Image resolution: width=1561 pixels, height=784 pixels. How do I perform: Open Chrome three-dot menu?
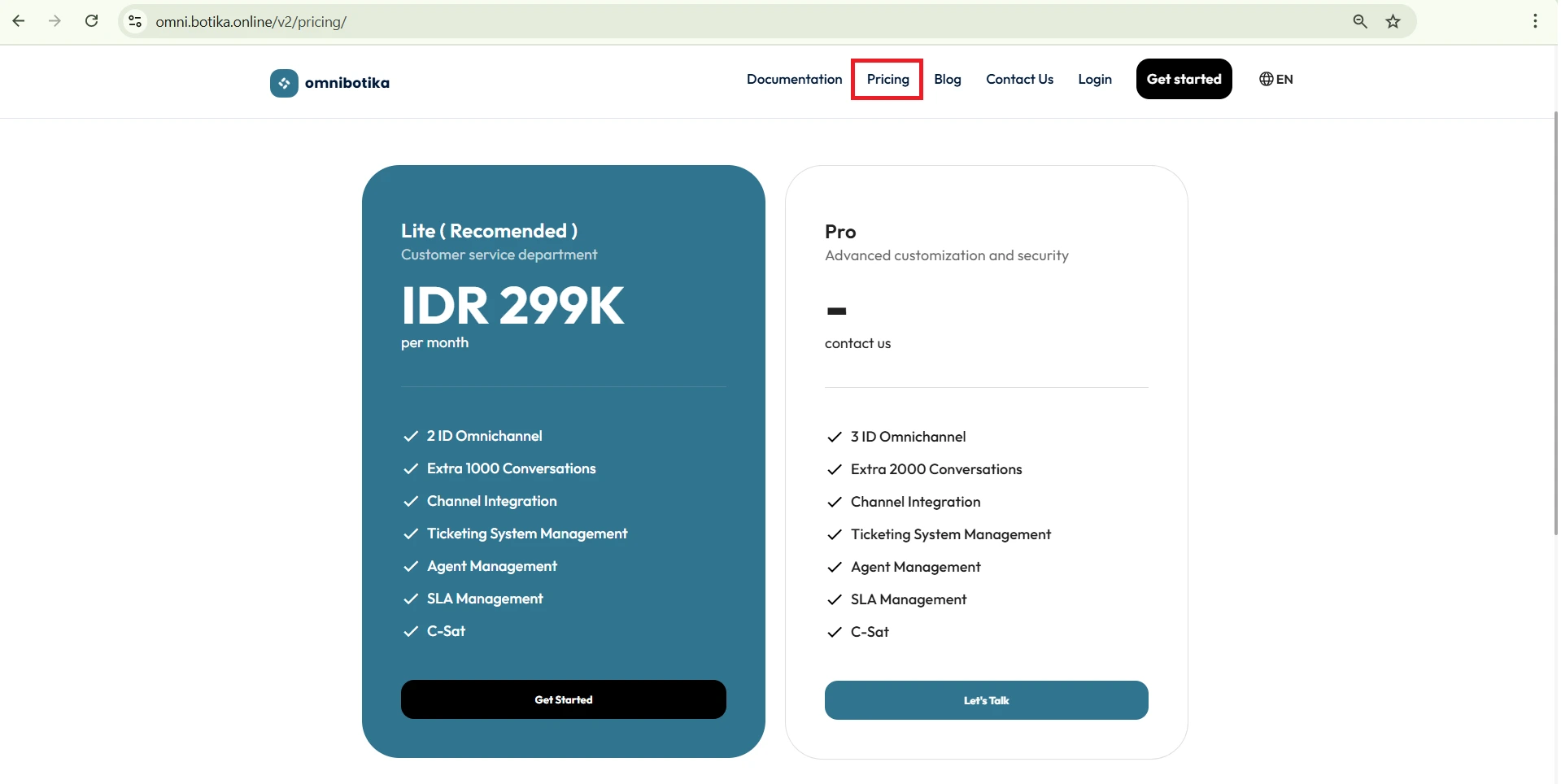click(1535, 22)
